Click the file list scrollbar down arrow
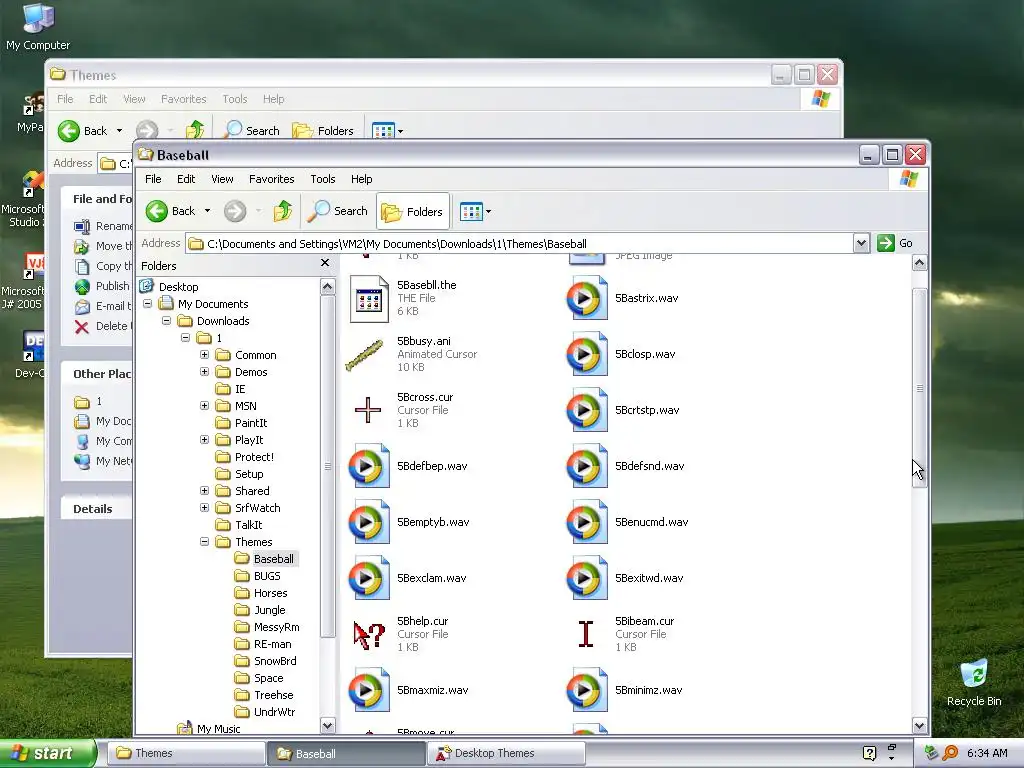The image size is (1024, 768). (x=920, y=725)
